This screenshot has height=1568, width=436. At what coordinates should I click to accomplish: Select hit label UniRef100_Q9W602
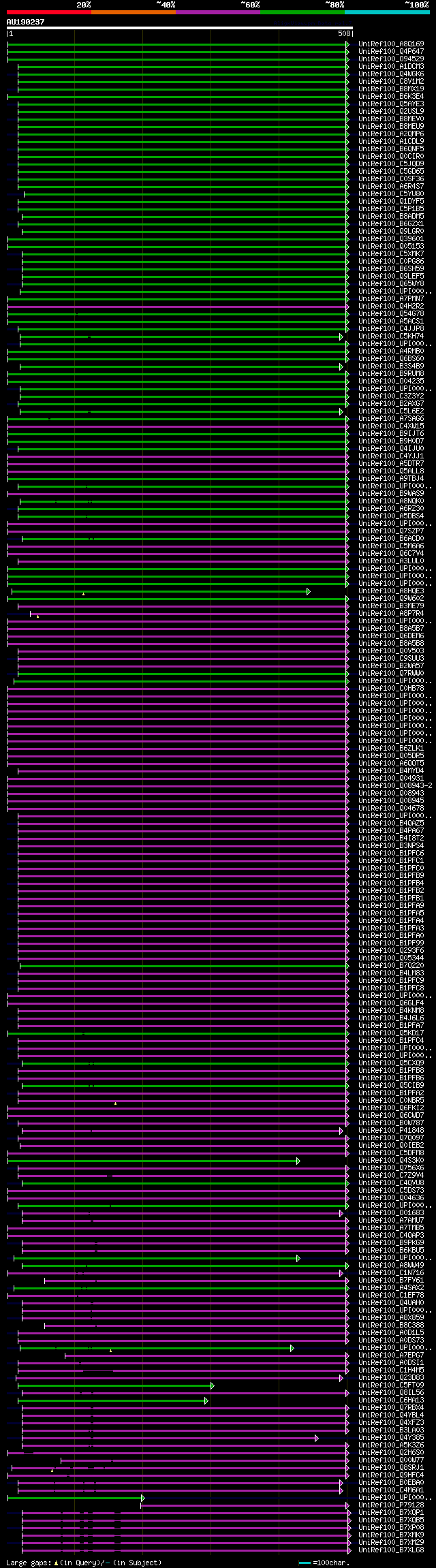pyautogui.click(x=391, y=598)
